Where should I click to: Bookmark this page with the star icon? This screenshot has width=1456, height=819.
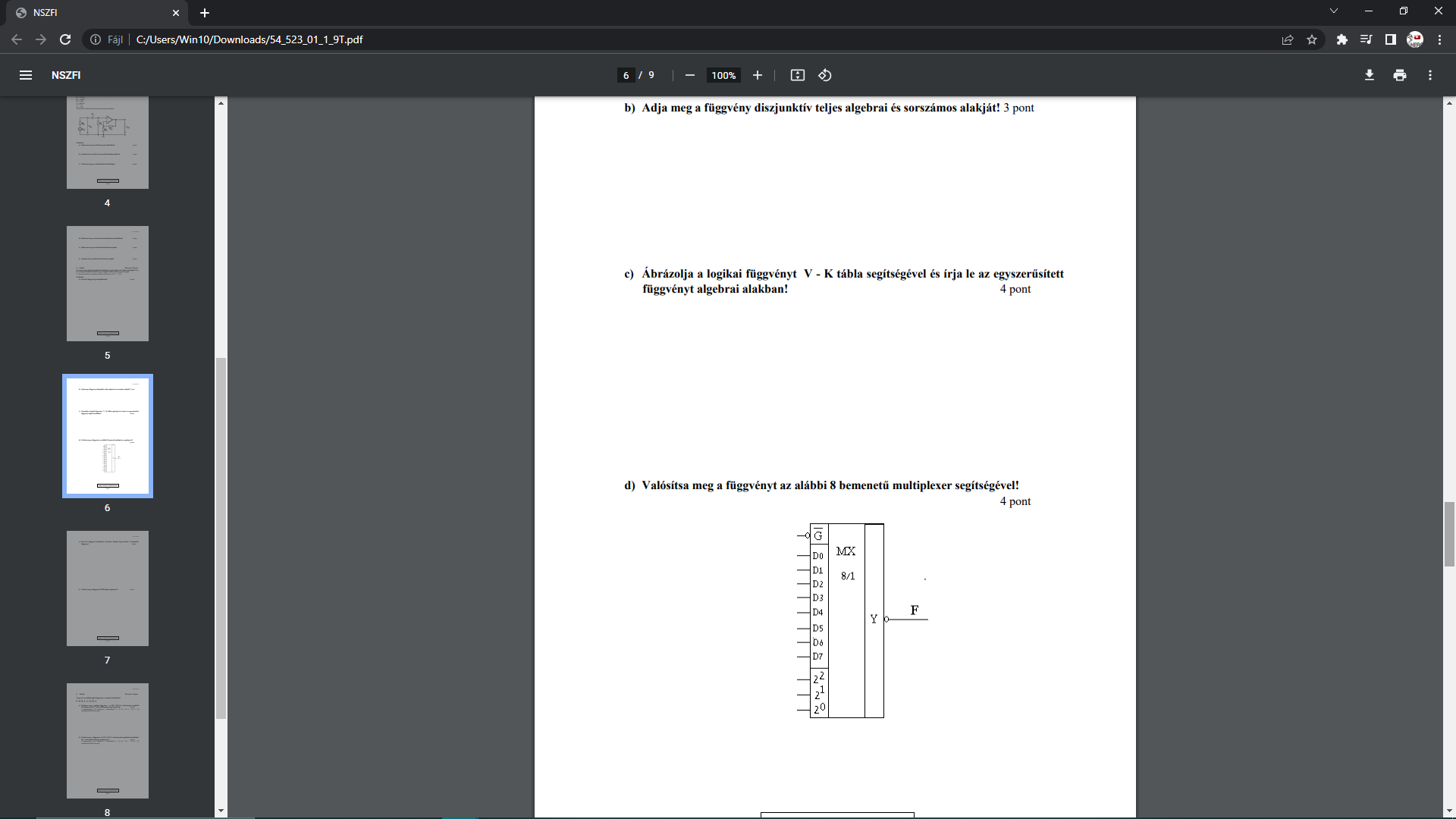pyautogui.click(x=1312, y=39)
